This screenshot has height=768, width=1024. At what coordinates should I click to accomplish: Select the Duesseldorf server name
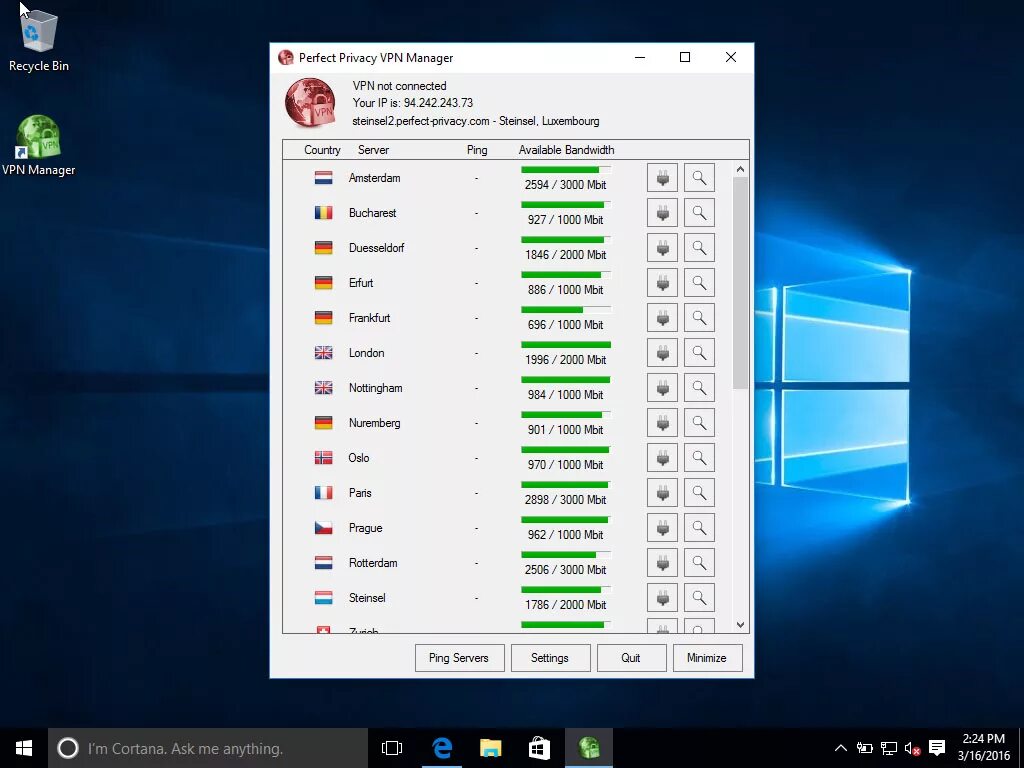[376, 248]
